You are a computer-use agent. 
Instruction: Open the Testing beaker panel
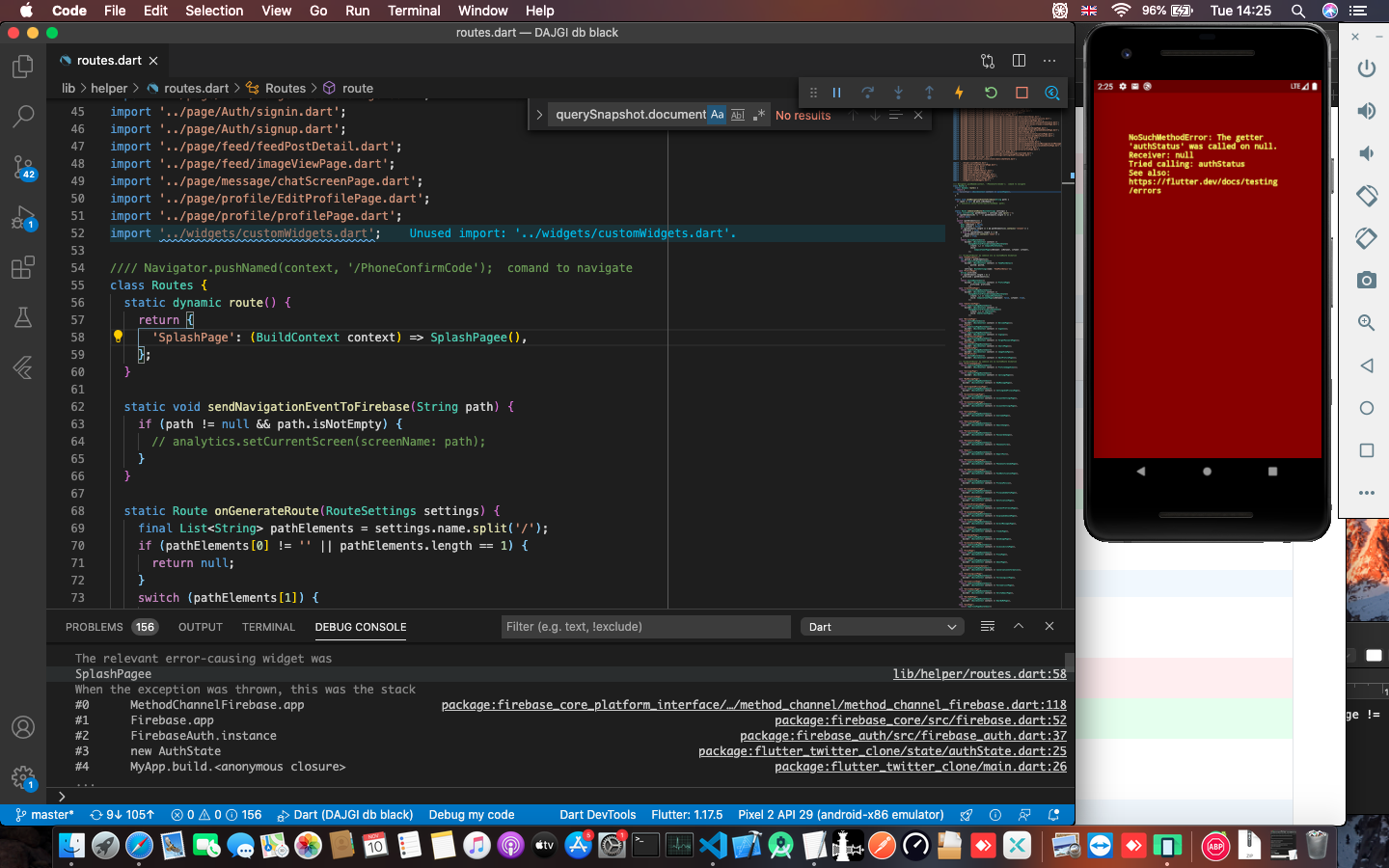coord(23,317)
